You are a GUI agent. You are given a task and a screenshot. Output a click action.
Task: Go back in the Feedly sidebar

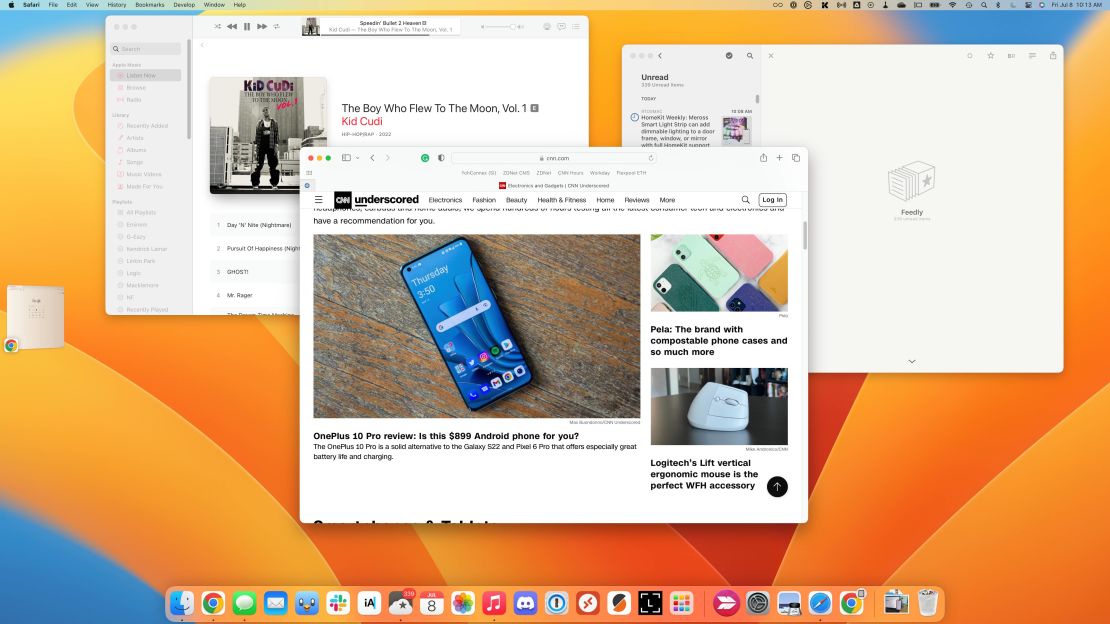[660, 55]
